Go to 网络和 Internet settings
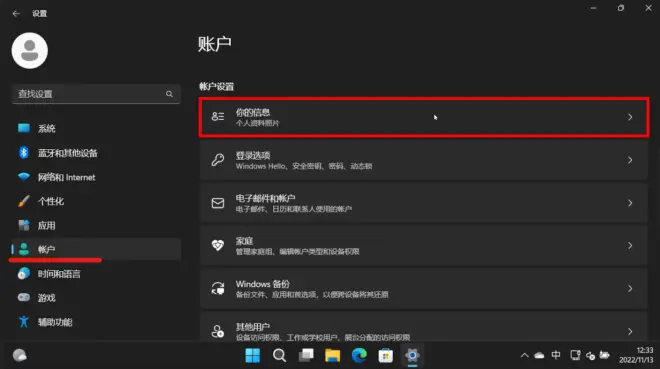 coord(97,177)
